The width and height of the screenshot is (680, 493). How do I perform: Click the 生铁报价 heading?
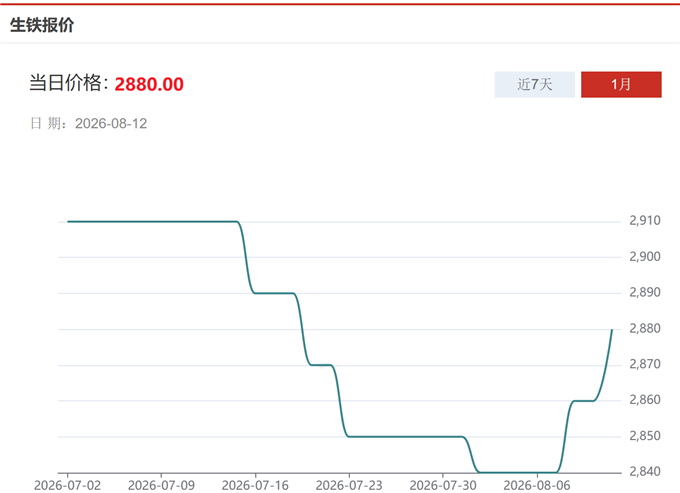pyautogui.click(x=42, y=25)
